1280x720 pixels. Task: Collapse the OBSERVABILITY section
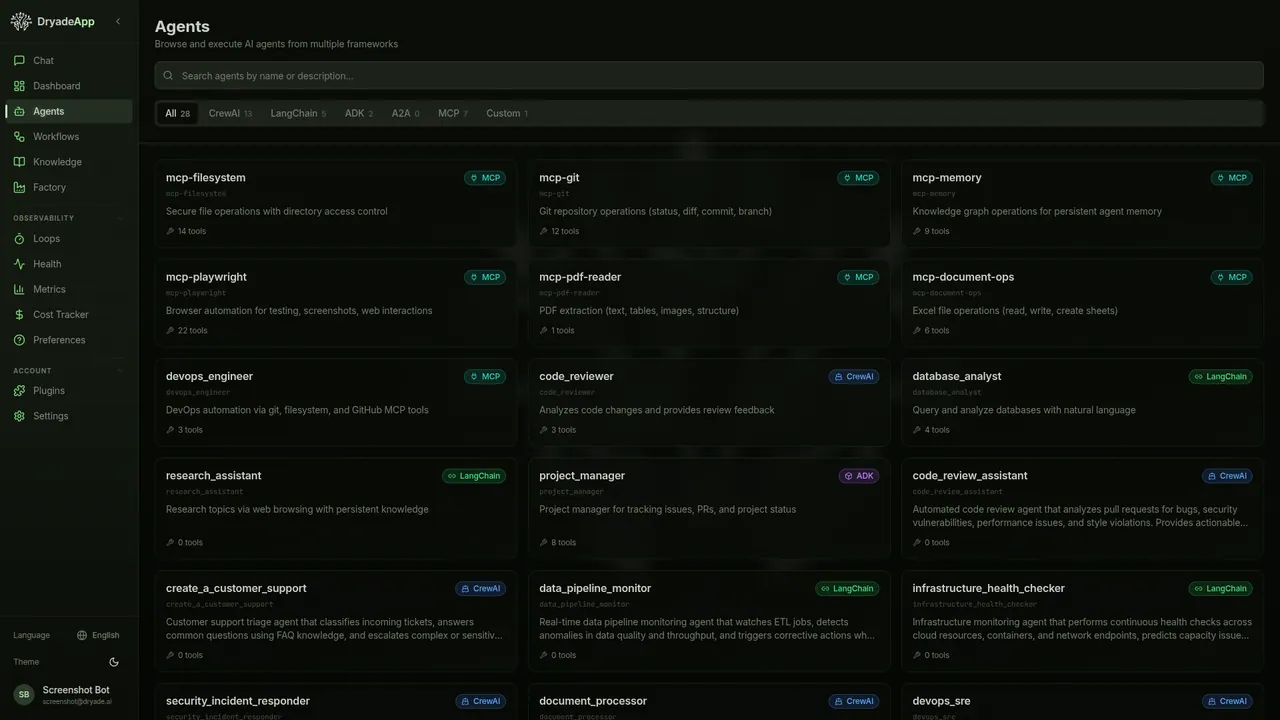coord(120,218)
